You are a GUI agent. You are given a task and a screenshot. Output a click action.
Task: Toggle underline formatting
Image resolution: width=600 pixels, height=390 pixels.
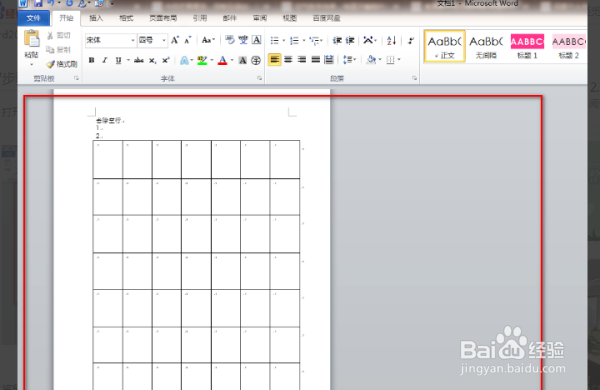pyautogui.click(x=118, y=60)
